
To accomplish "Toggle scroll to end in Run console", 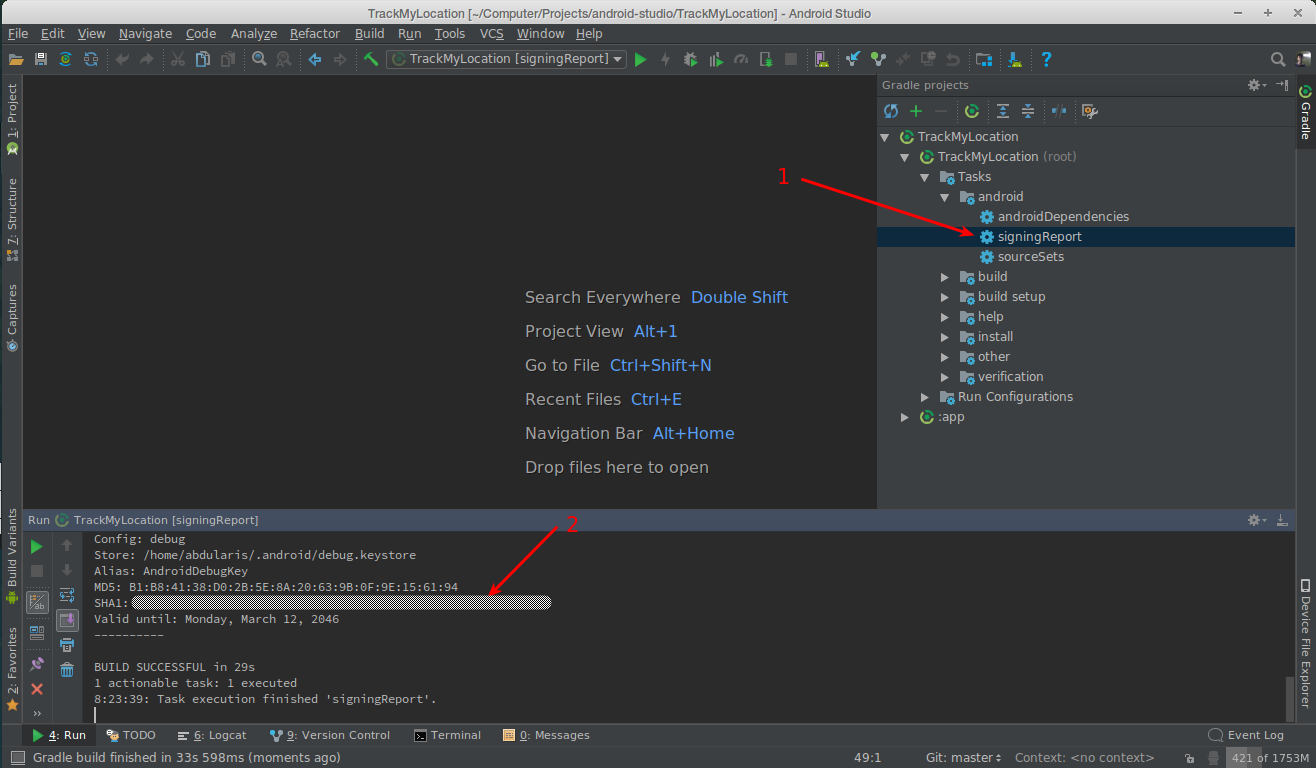I will pos(67,620).
